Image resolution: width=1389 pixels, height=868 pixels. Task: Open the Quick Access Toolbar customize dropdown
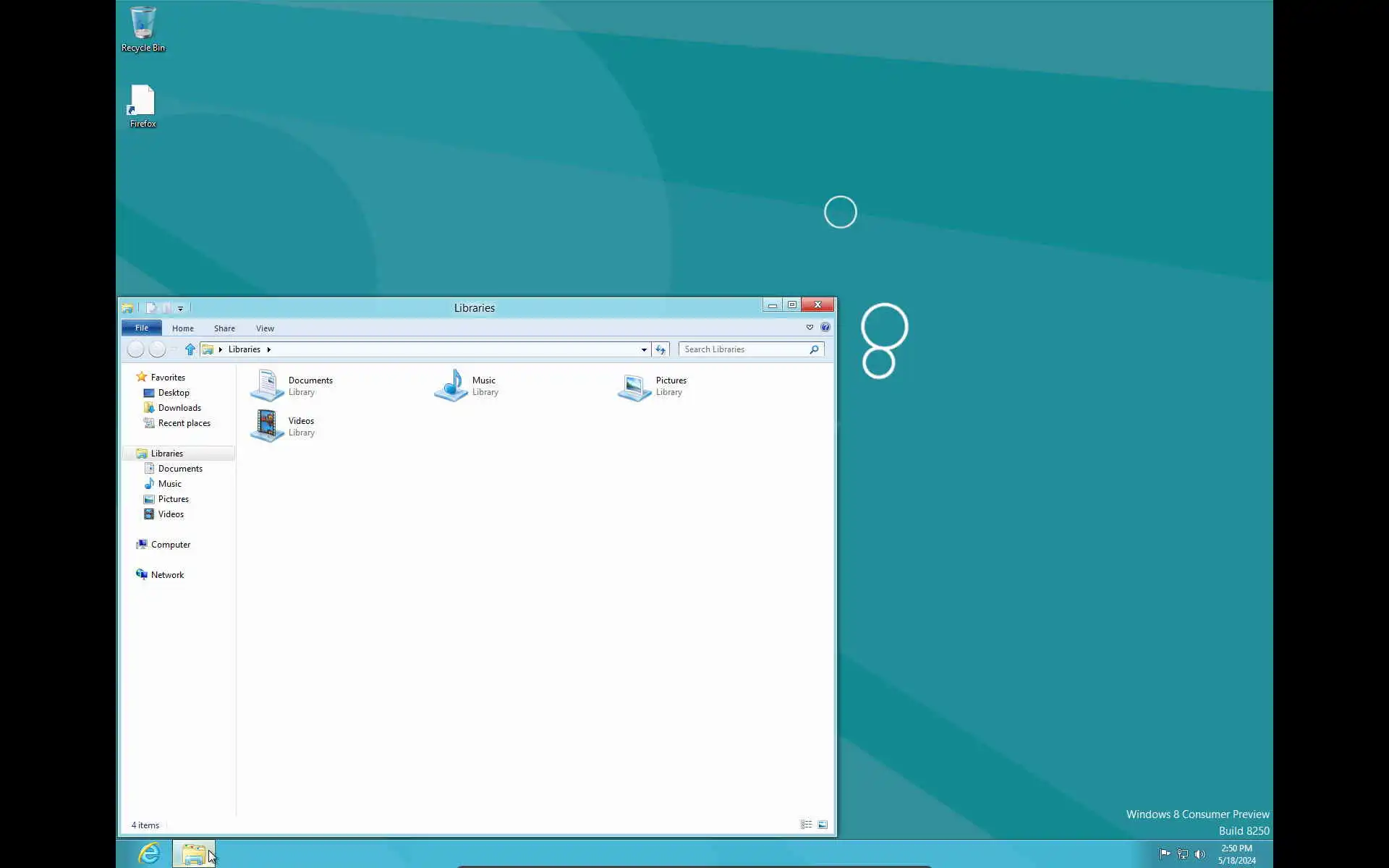(x=180, y=308)
